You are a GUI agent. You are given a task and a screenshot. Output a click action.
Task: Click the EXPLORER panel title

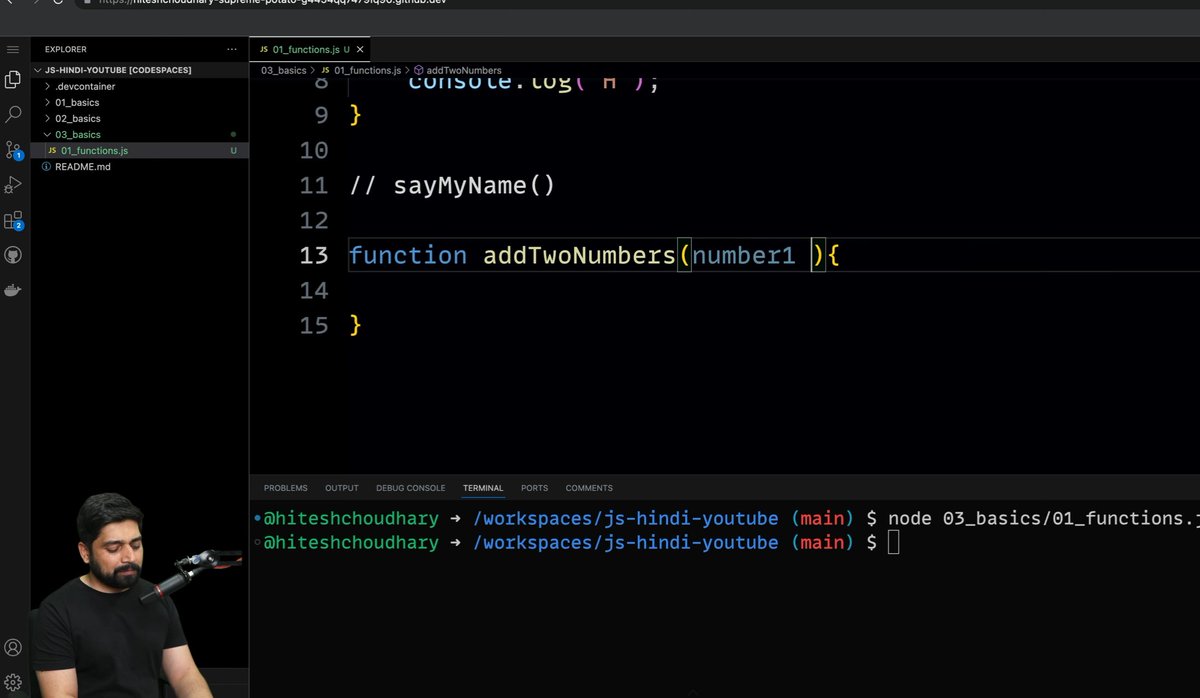click(65, 49)
